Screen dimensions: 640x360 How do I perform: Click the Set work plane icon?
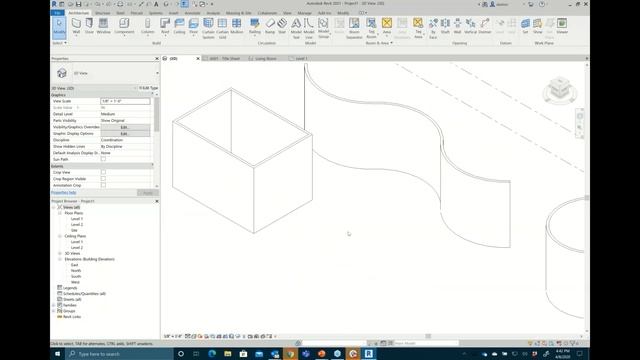525,26
